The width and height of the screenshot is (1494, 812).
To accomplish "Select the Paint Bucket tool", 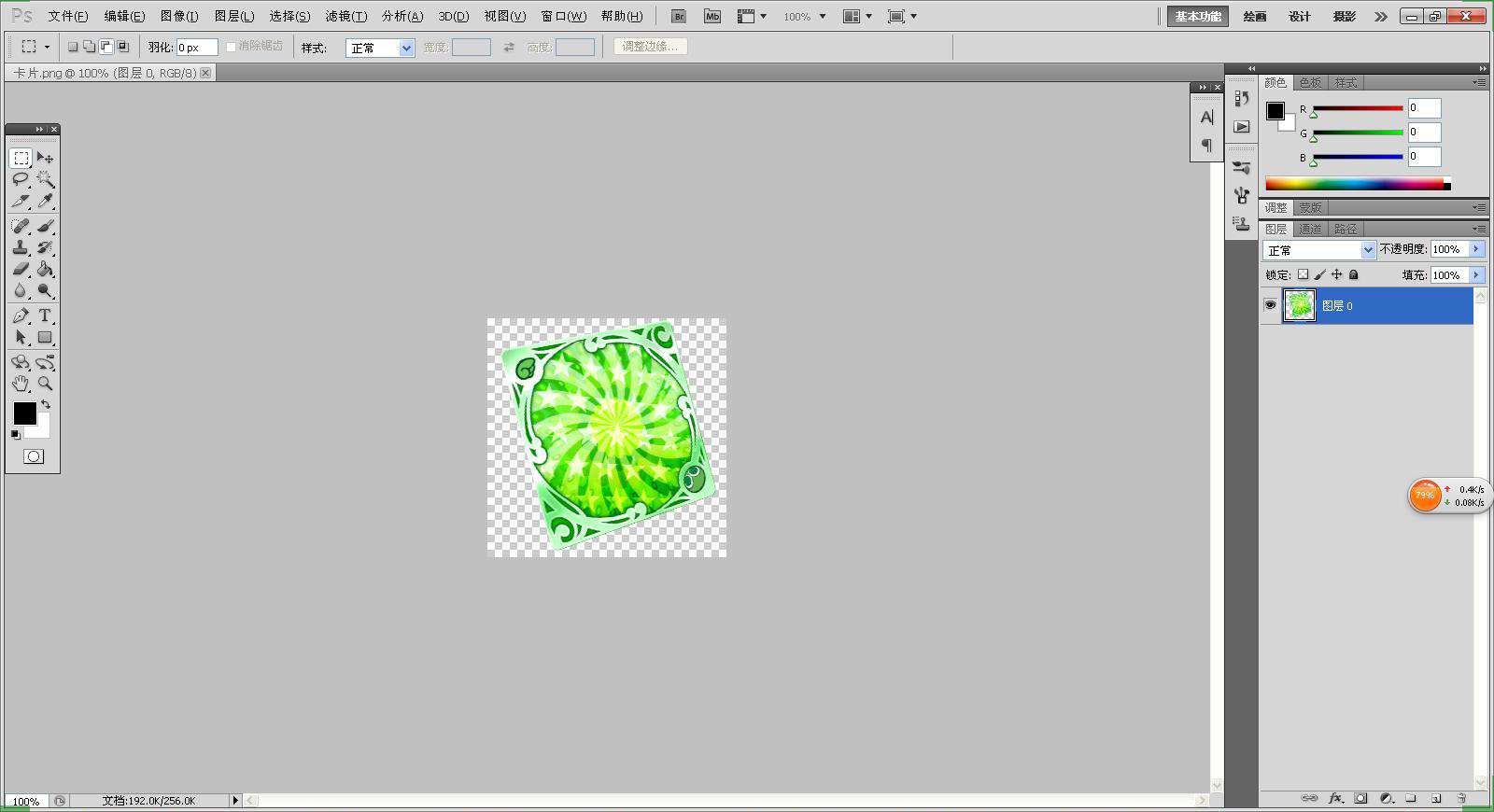I will [45, 269].
